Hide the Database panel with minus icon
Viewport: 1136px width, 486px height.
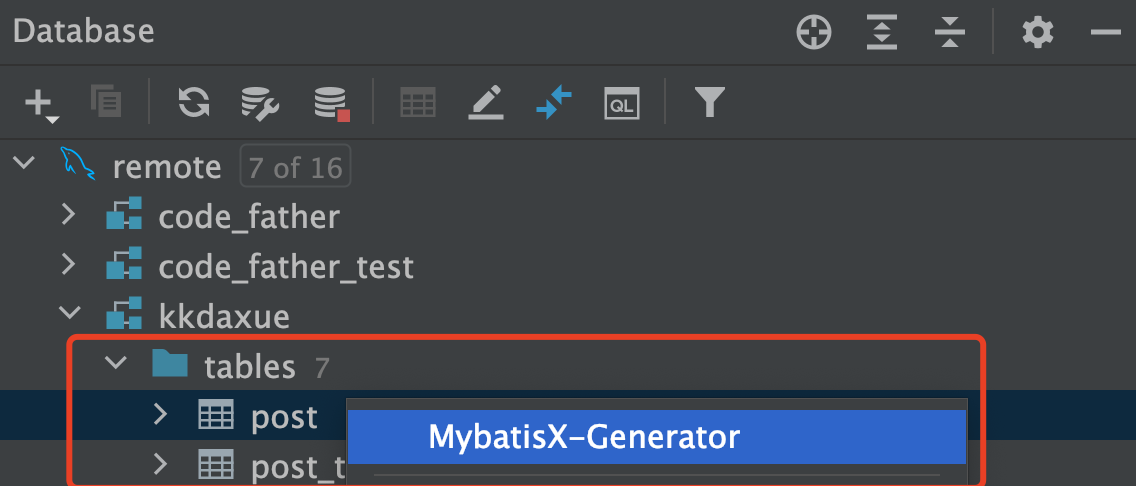click(1105, 33)
